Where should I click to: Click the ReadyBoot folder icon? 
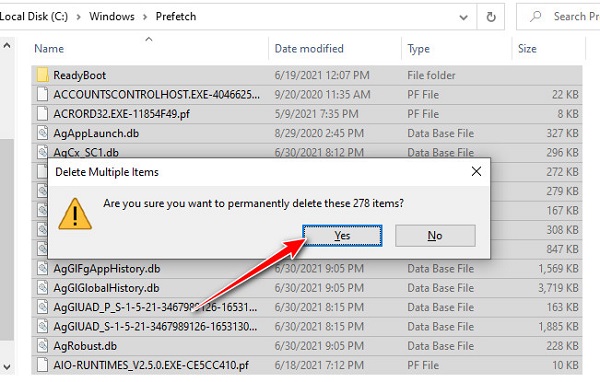pyautogui.click(x=42, y=75)
